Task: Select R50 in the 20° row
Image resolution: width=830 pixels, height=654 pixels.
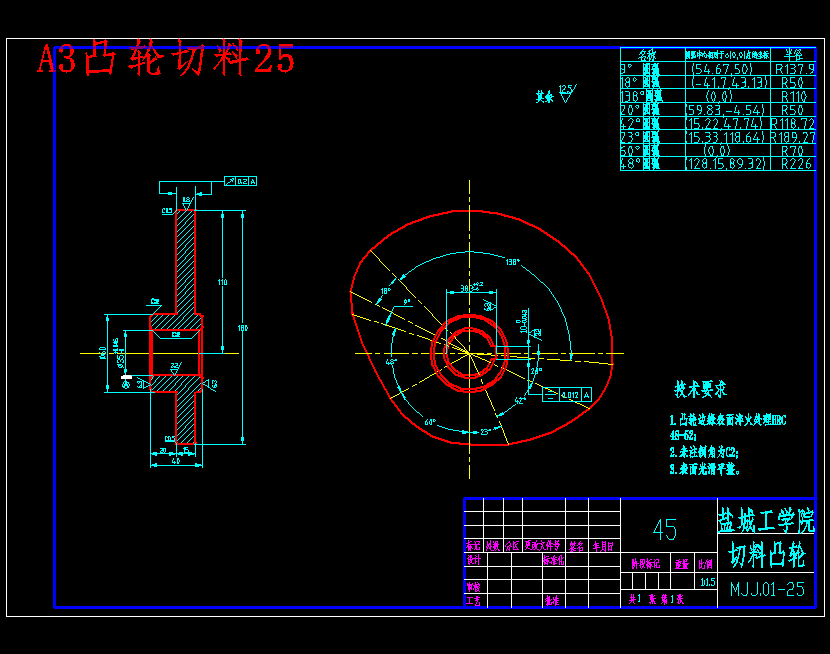Action: click(792, 110)
